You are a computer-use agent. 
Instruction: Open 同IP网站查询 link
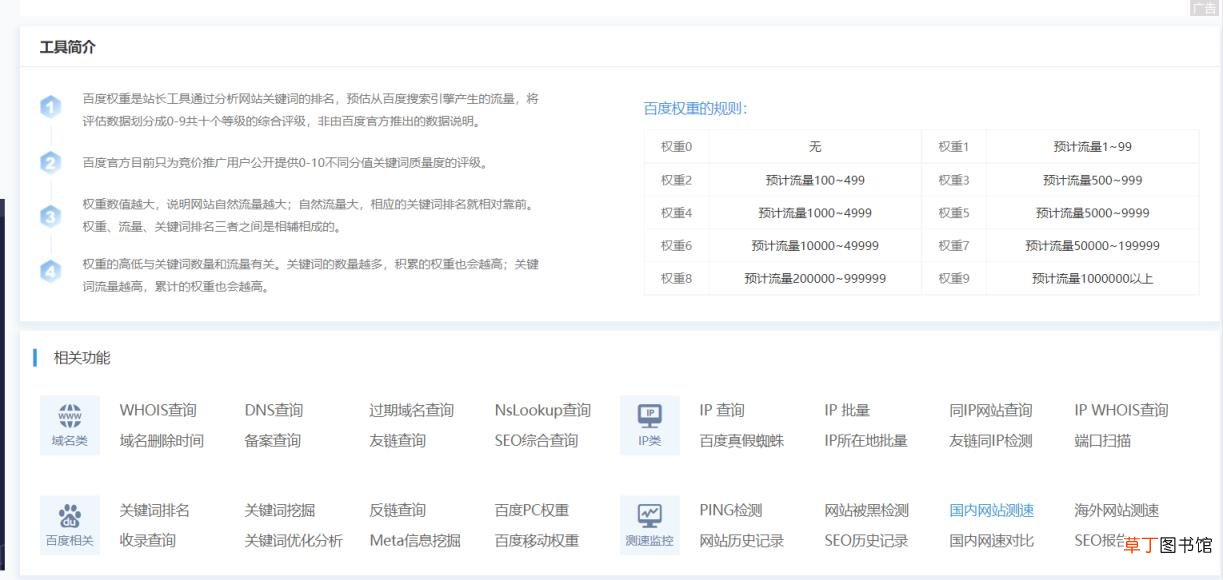991,410
